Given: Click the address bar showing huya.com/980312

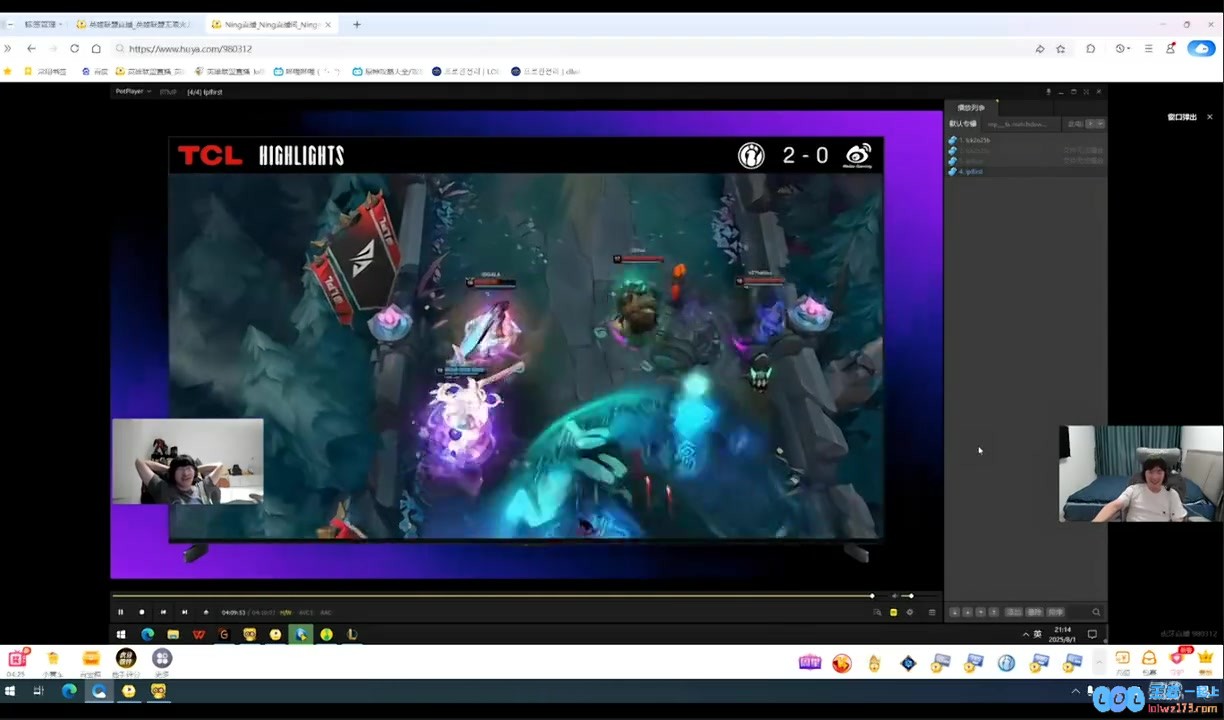Looking at the screenshot, I should [x=570, y=48].
